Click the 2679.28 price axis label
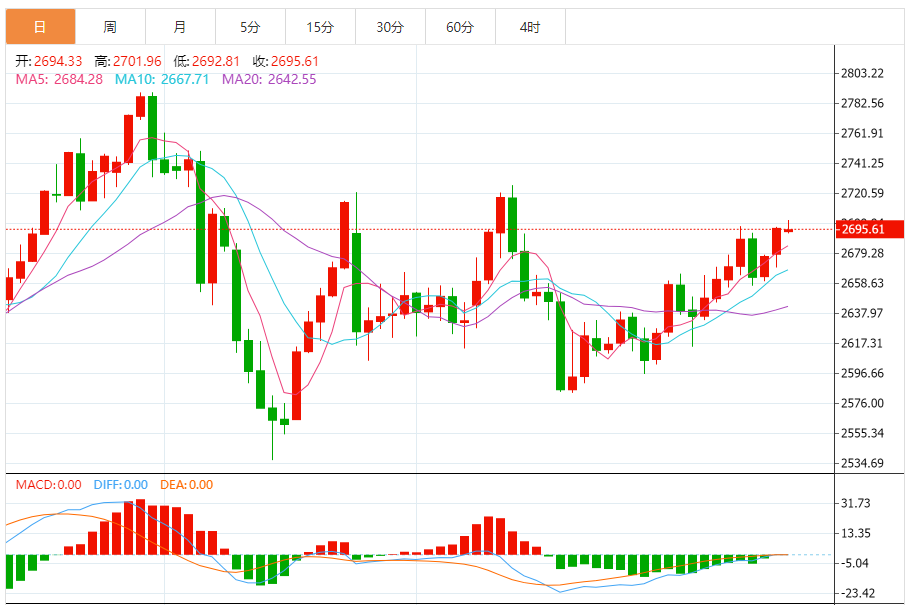The width and height of the screenshot is (907, 605). [862, 253]
